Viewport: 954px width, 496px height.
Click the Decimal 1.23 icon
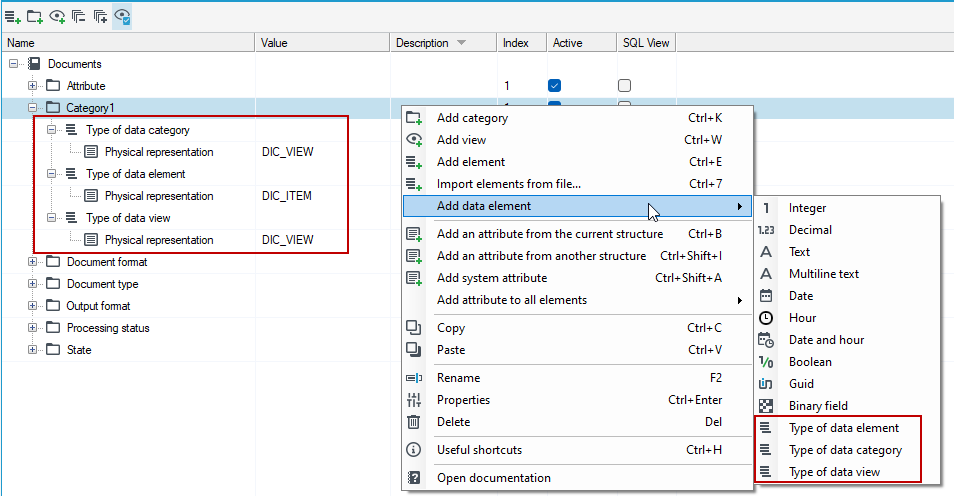click(x=766, y=230)
